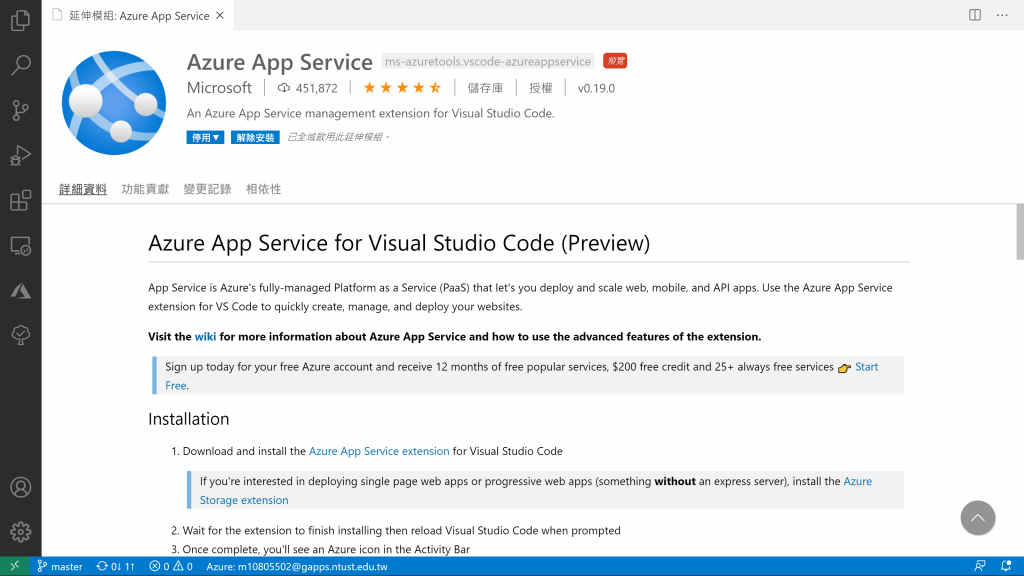The width and height of the screenshot is (1024, 576).
Task: Open the Extensions view icon
Action: pyautogui.click(x=20, y=201)
